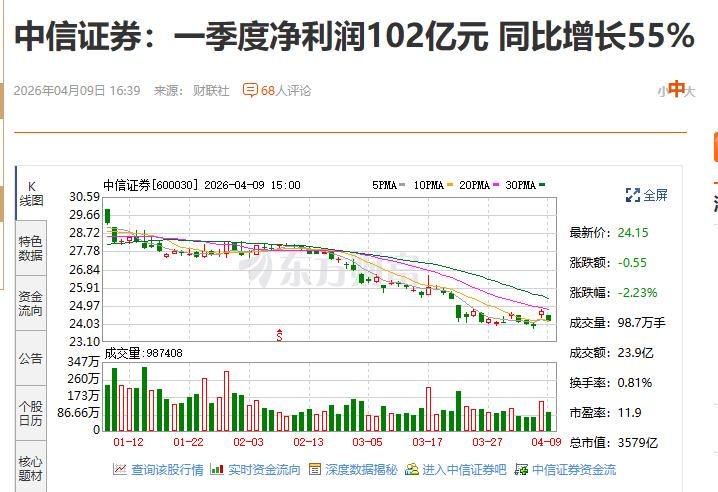Screen dimensions: 718x492
Task: Click the icon beside 中信证券资金流
Action: coord(521,469)
